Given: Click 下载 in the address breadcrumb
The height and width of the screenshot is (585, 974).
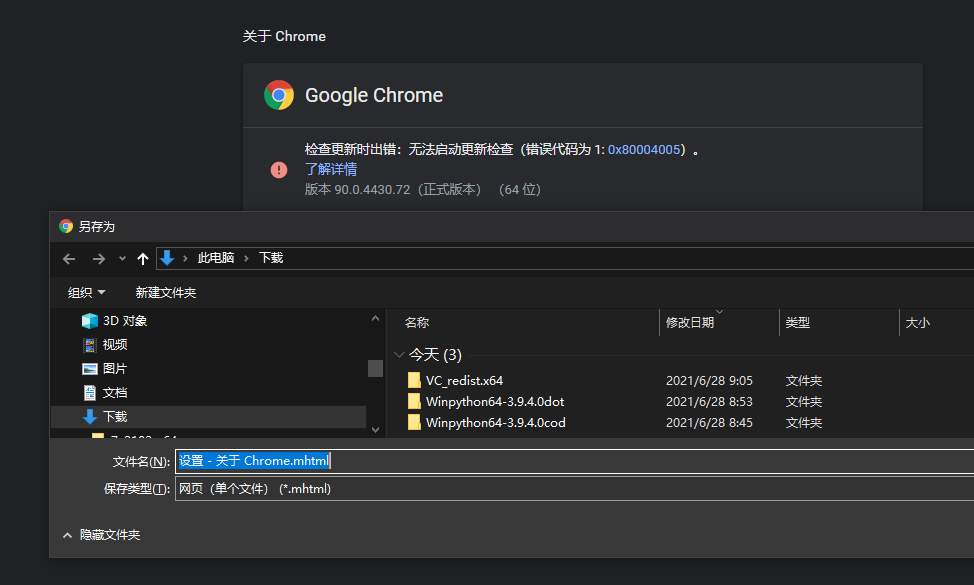Looking at the screenshot, I should [271, 258].
